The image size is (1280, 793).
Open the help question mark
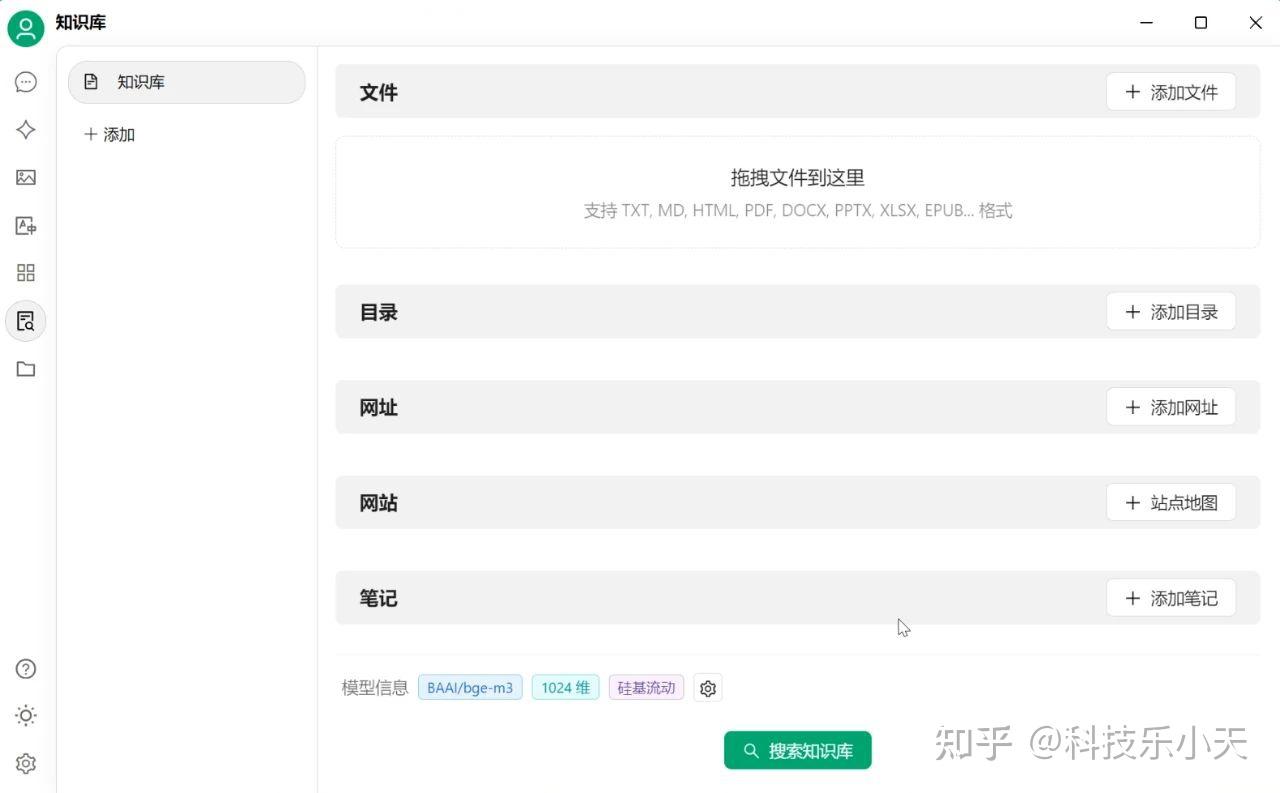pyautogui.click(x=25, y=669)
